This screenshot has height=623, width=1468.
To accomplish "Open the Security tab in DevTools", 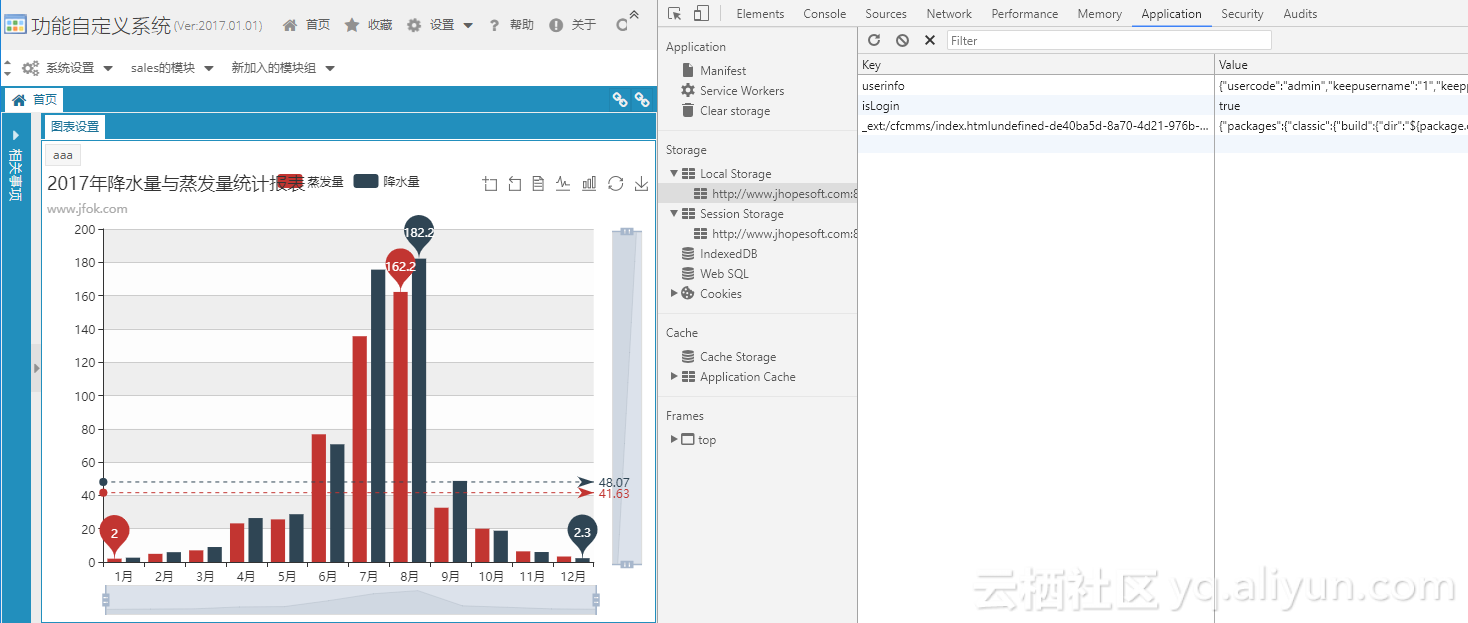I will coord(1242,14).
